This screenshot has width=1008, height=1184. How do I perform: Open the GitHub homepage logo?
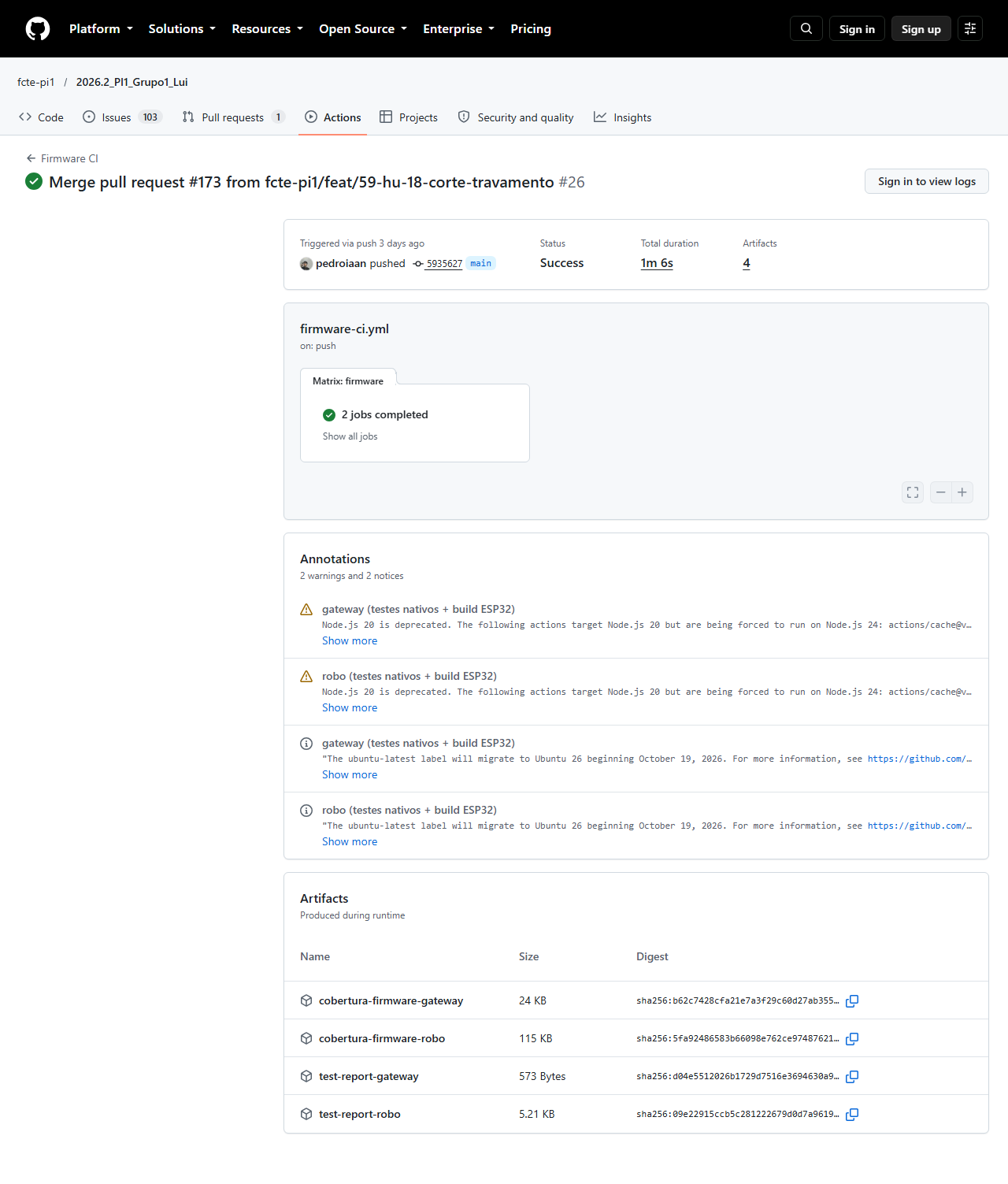pyautogui.click(x=38, y=29)
